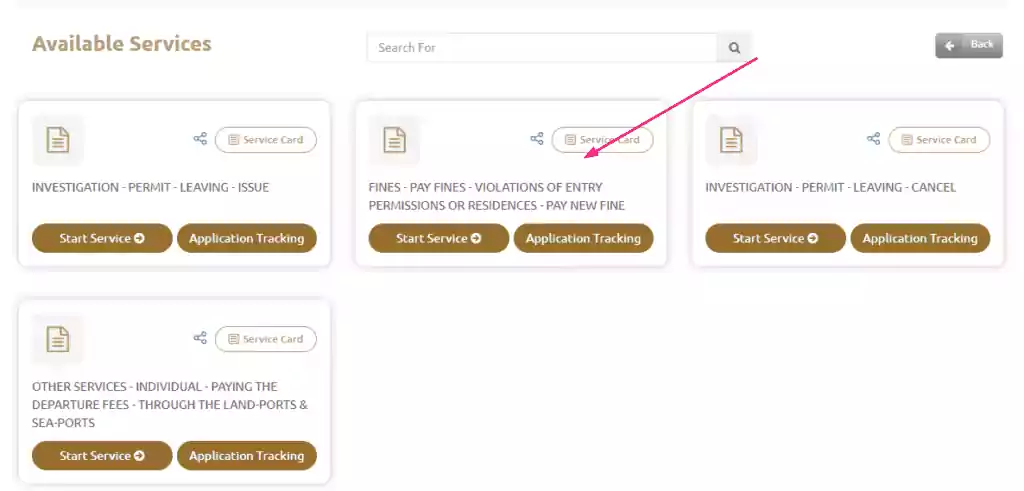1024x491 pixels.
Task: Click the search magnifier icon
Action: pos(735,48)
